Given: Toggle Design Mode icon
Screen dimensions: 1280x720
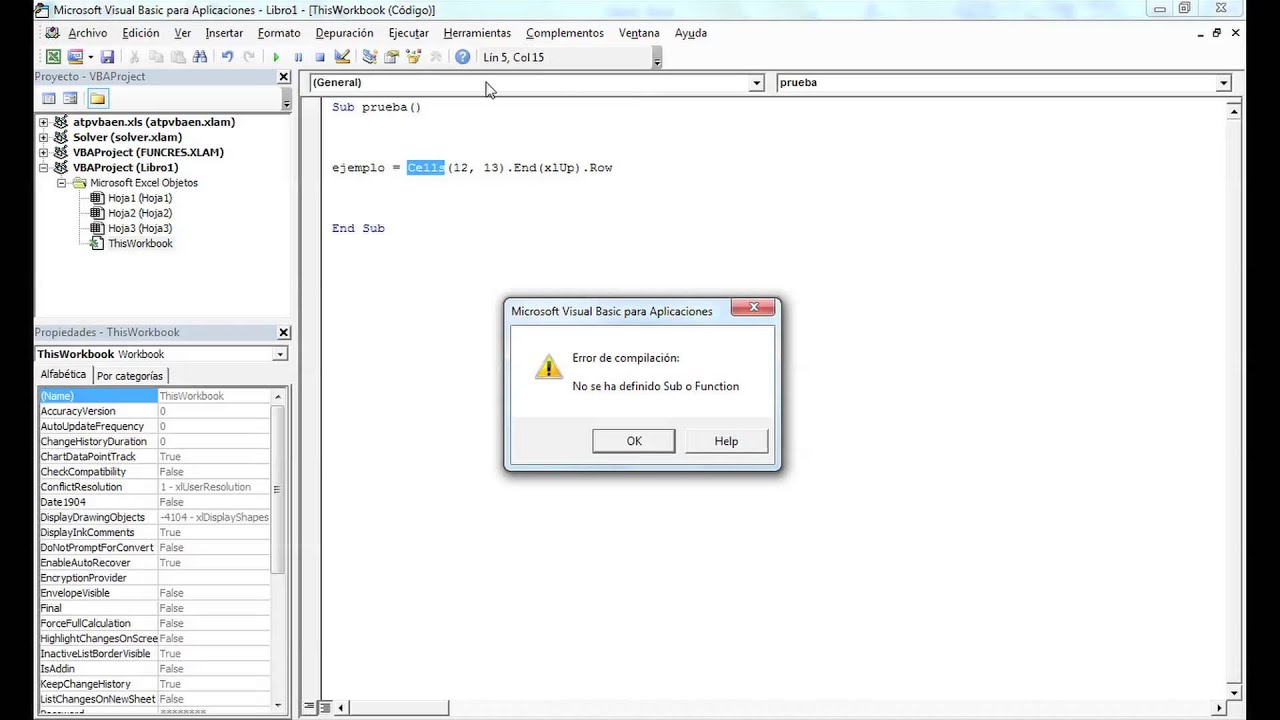Looking at the screenshot, I should click(x=342, y=57).
